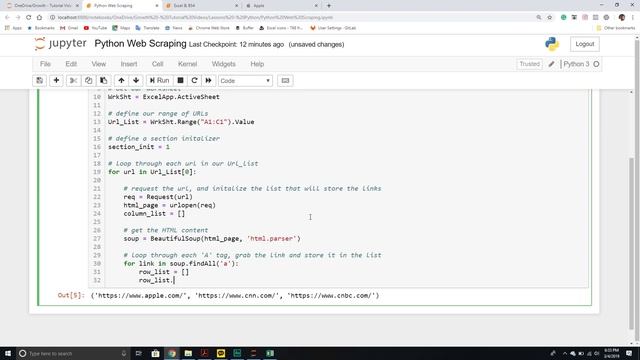Open the cell type Code dropdown

[x=245, y=81]
